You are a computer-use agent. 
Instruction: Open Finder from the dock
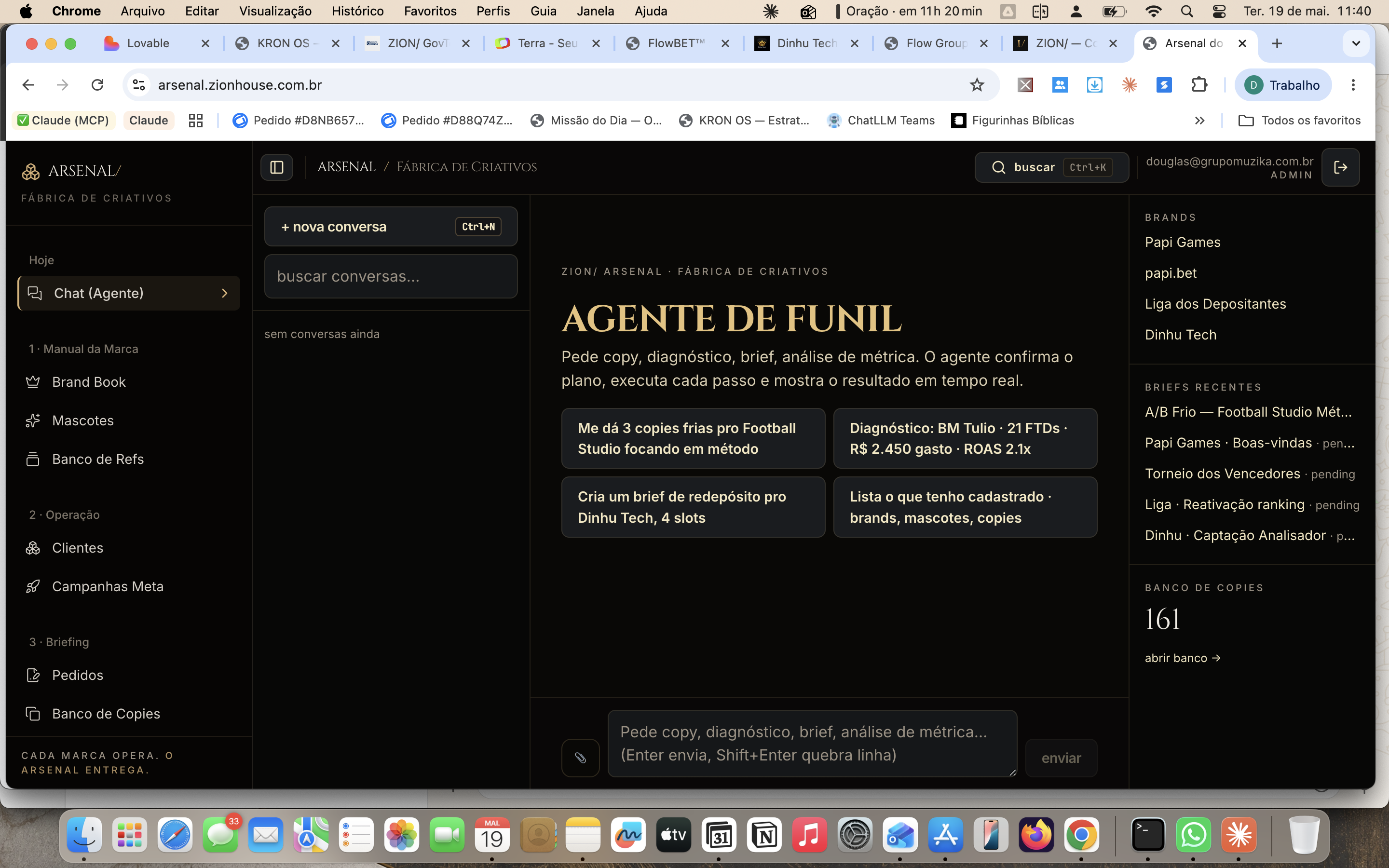pyautogui.click(x=84, y=835)
